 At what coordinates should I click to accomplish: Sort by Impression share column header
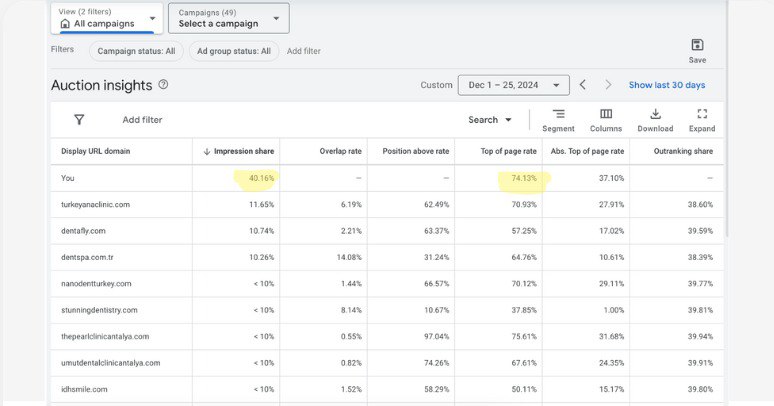239,151
